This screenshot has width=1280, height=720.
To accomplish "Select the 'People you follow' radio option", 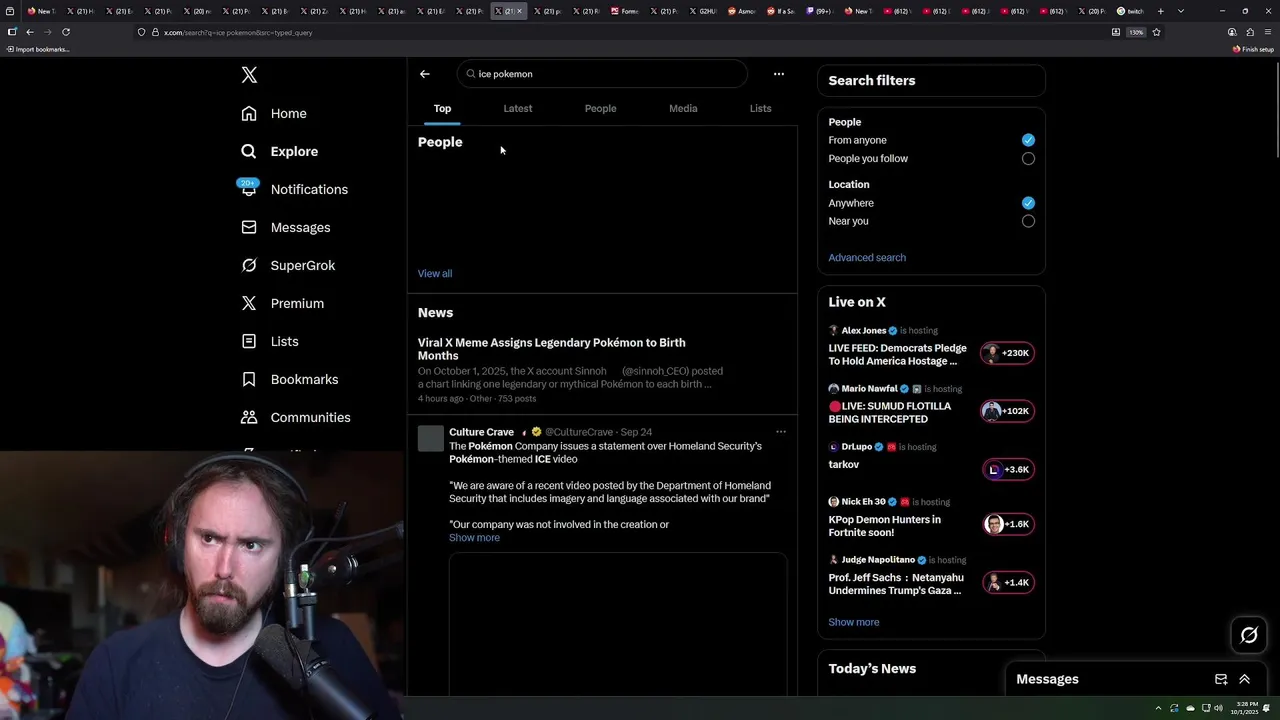I will click(1028, 159).
